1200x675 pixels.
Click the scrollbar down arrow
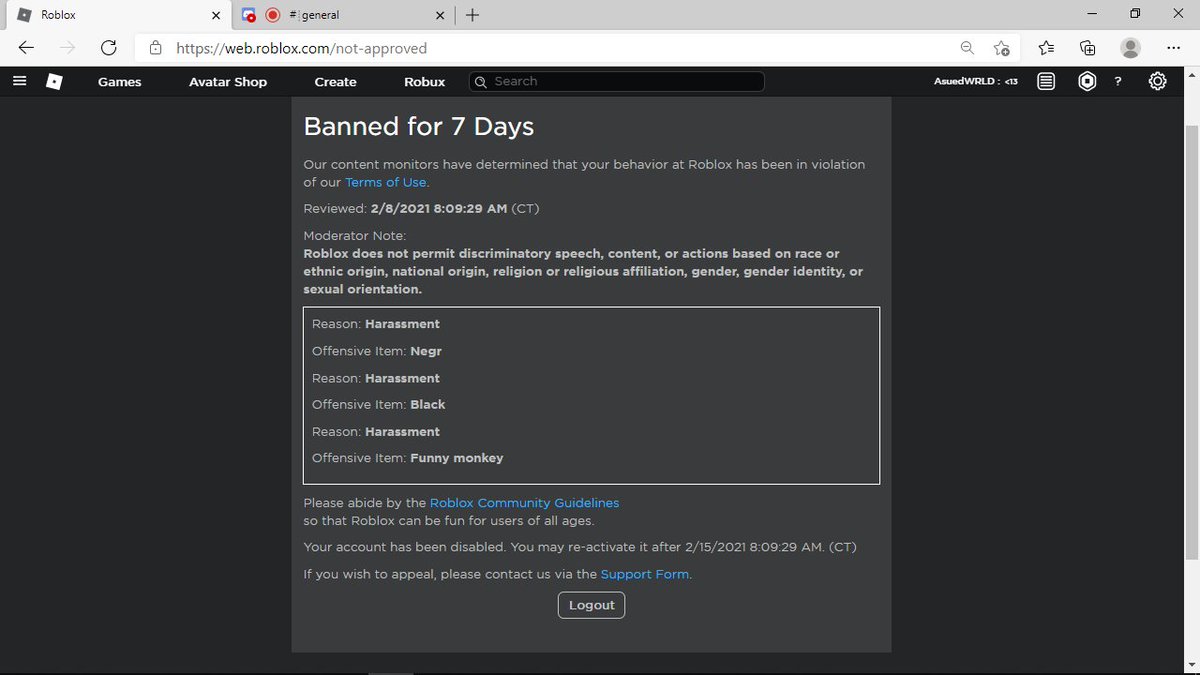pyautogui.click(x=1191, y=667)
